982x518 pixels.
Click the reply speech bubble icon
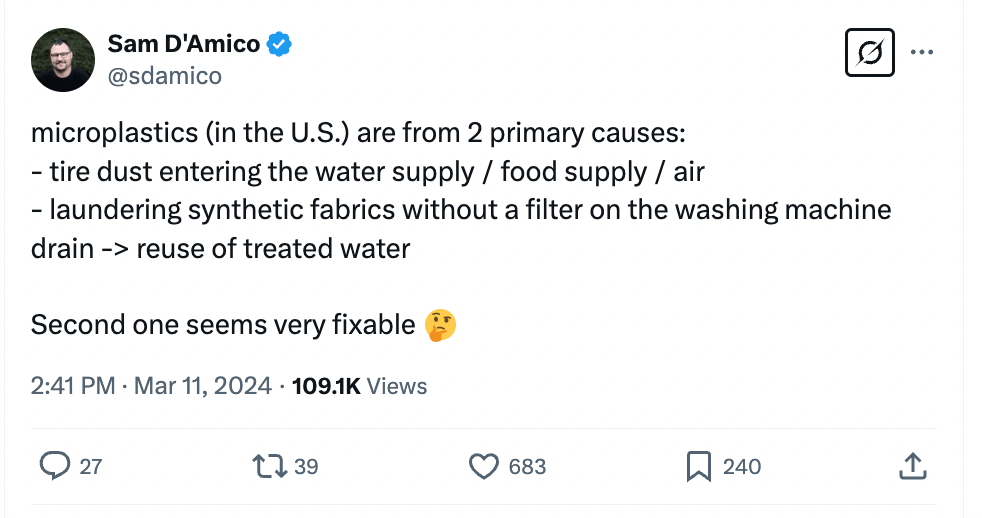54,466
